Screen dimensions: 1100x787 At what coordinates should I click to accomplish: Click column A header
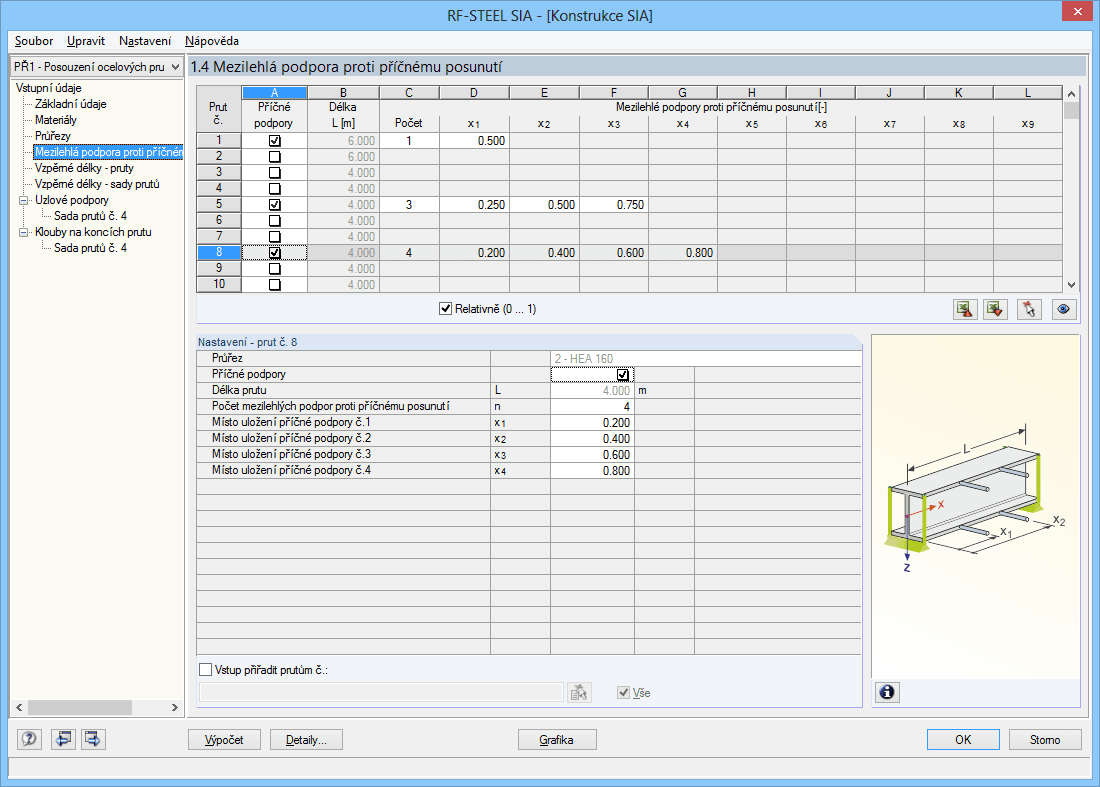(274, 93)
